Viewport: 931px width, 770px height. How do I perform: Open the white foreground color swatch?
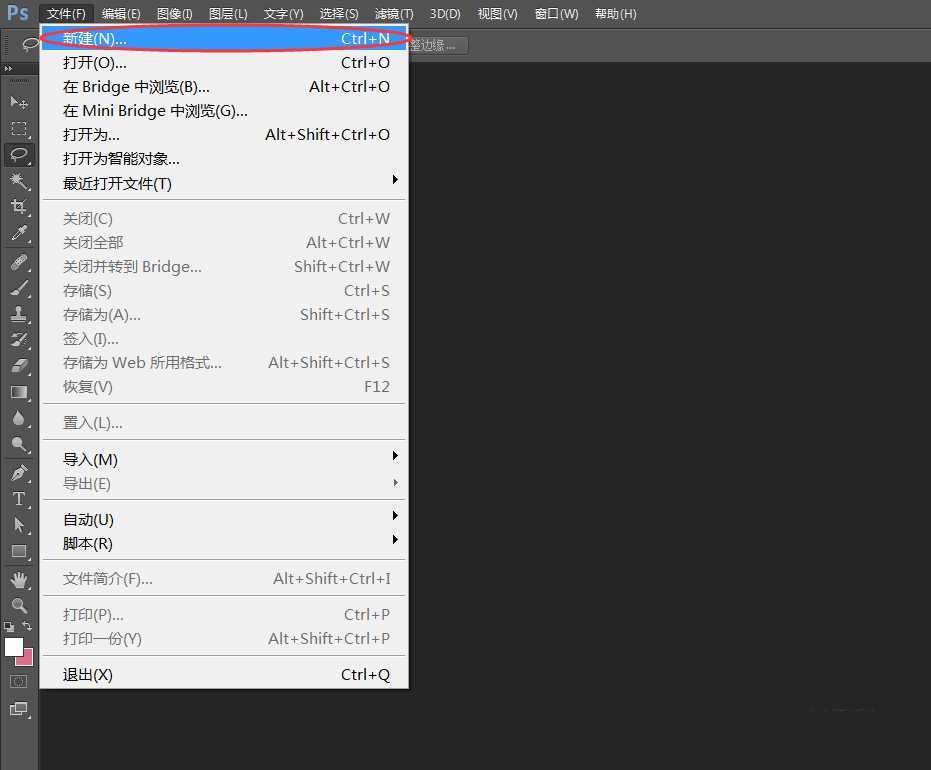point(13,646)
